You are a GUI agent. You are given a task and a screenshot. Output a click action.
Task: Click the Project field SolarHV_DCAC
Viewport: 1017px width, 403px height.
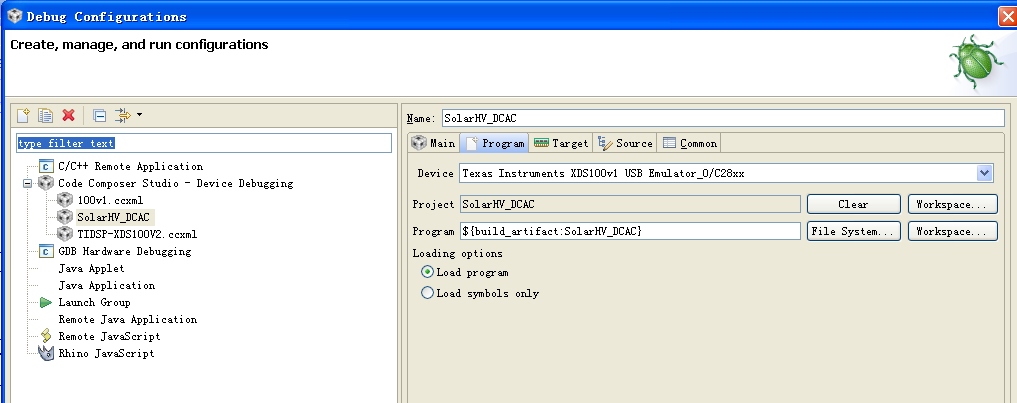click(x=630, y=204)
